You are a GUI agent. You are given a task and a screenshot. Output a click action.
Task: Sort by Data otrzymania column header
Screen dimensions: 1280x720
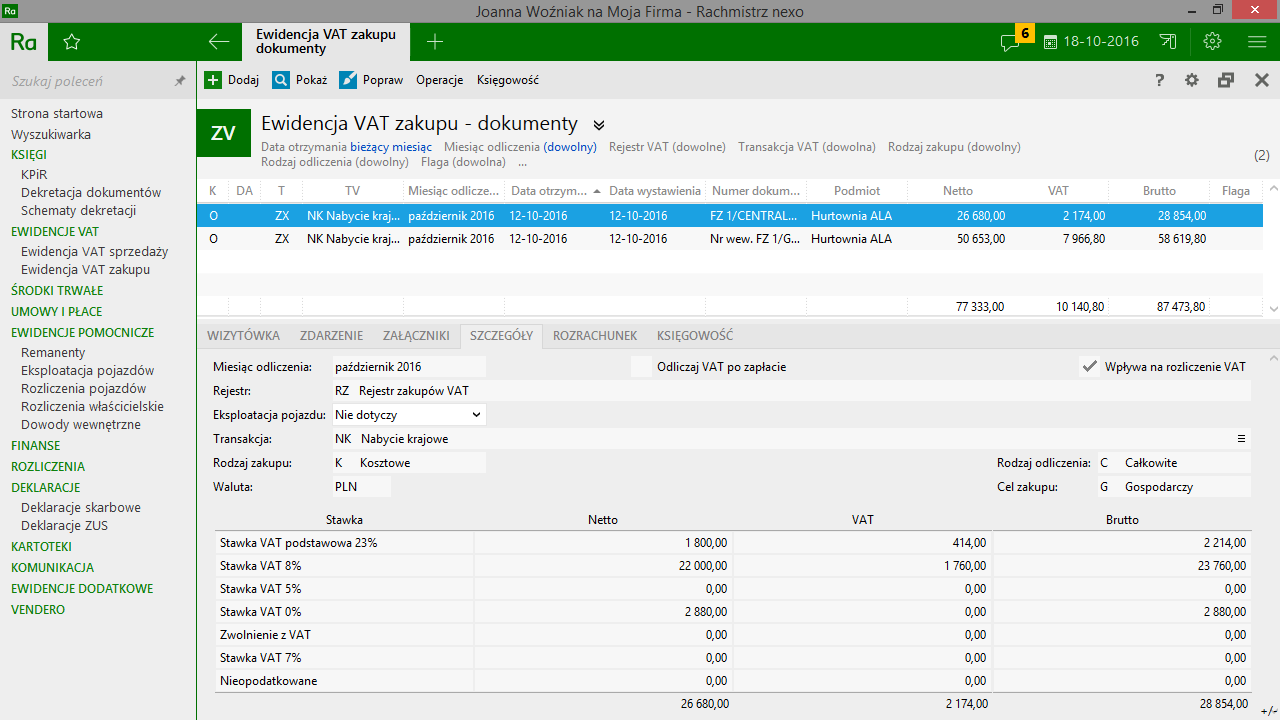554,190
